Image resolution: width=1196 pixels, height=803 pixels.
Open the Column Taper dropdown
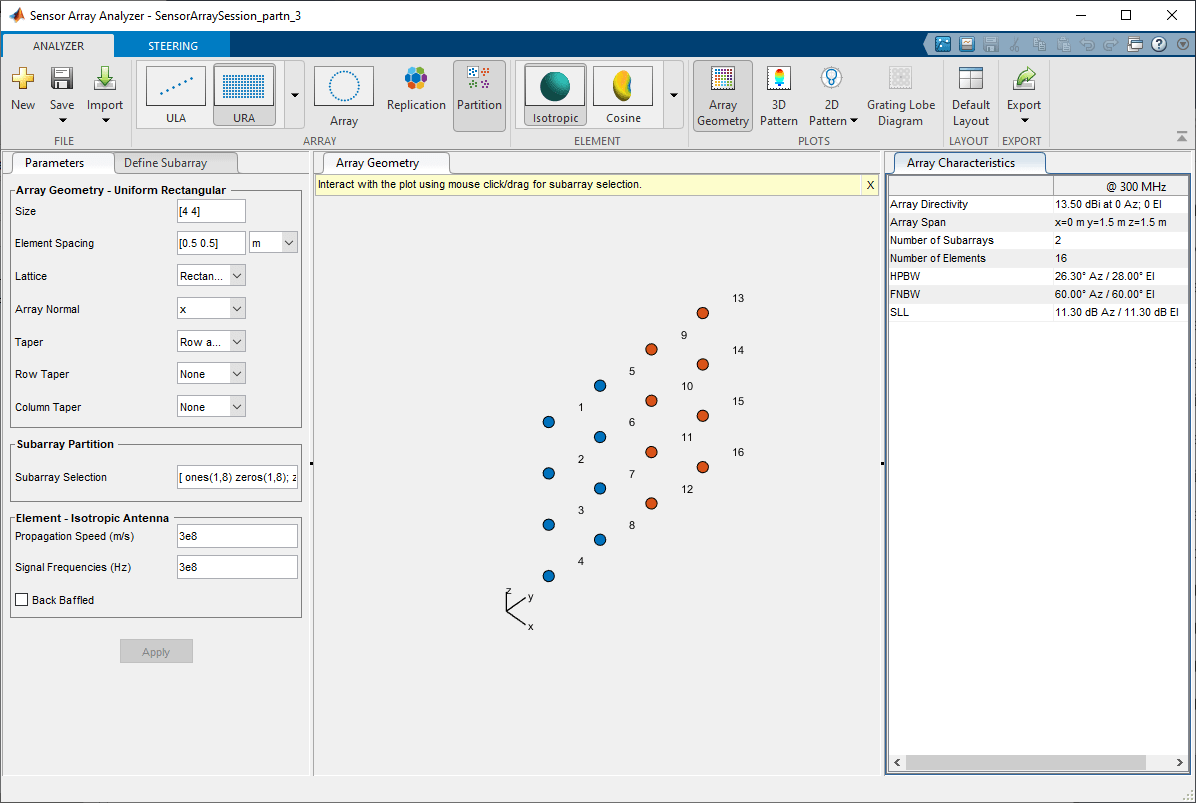tap(237, 406)
